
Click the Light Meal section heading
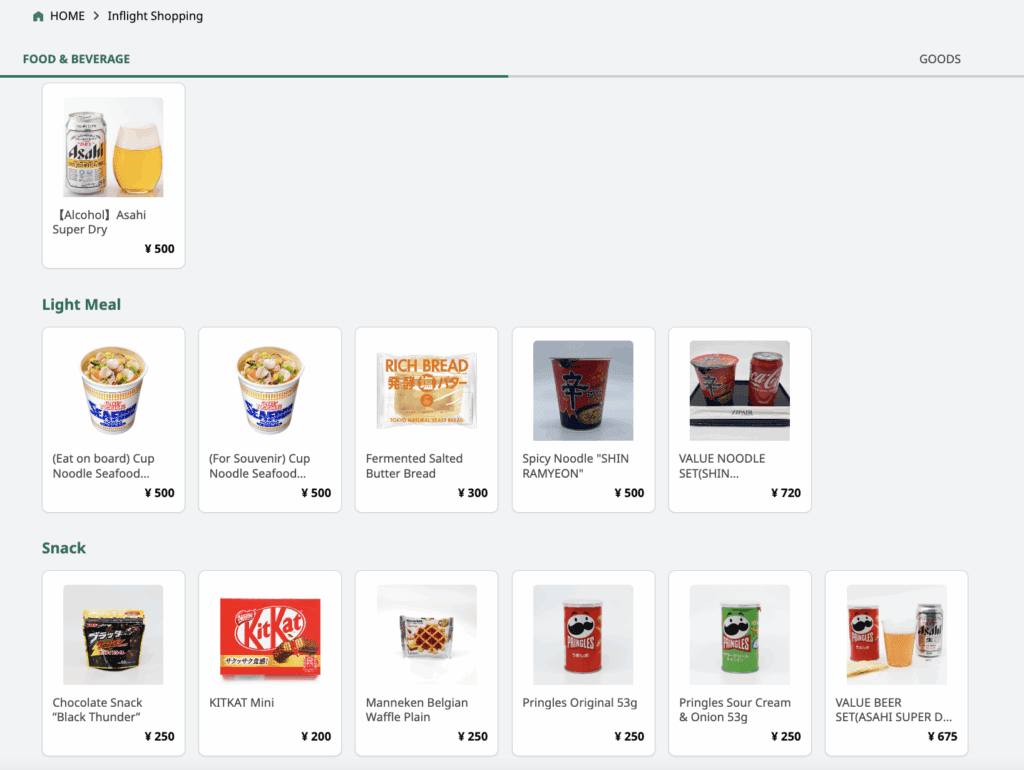click(81, 304)
